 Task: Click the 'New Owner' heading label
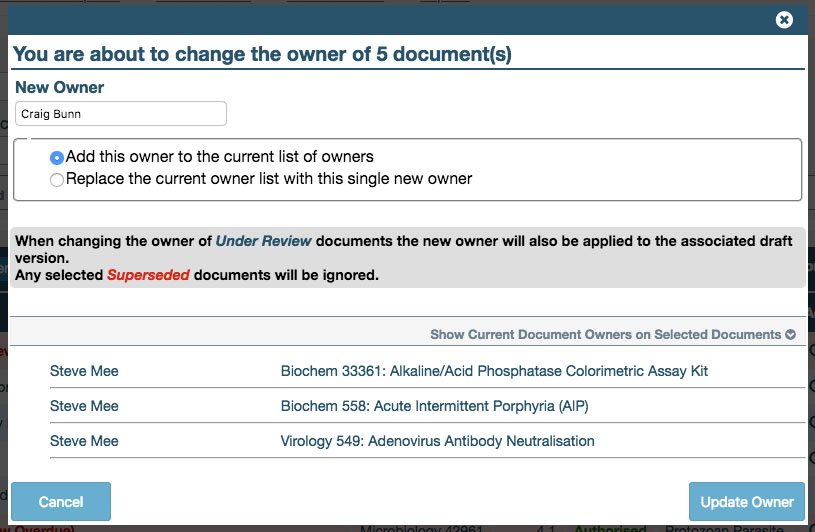60,88
